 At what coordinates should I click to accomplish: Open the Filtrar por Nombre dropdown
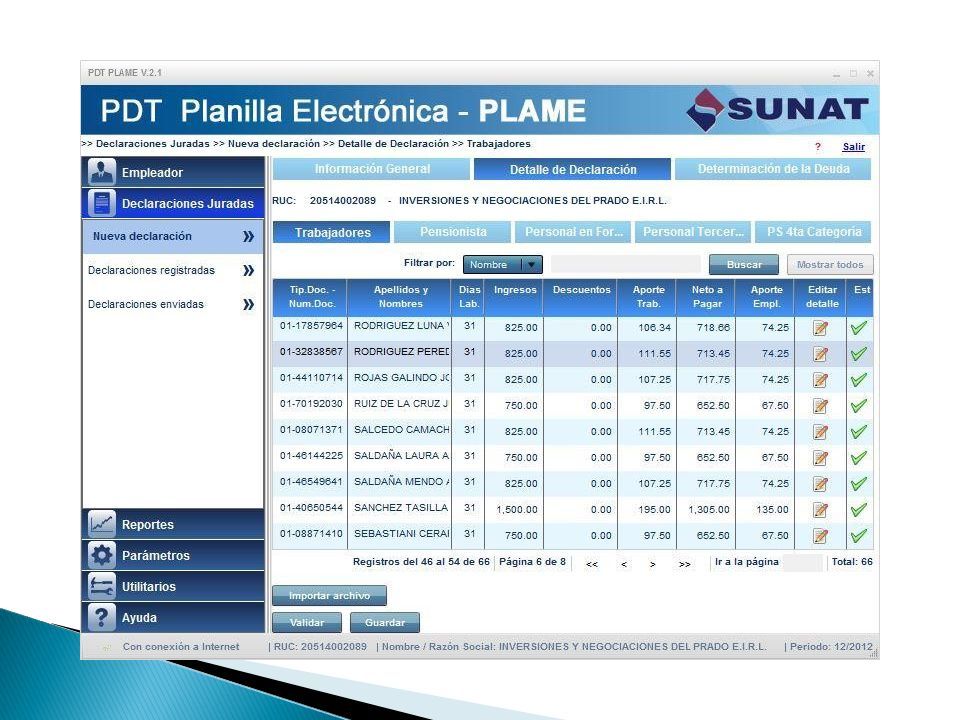503,264
